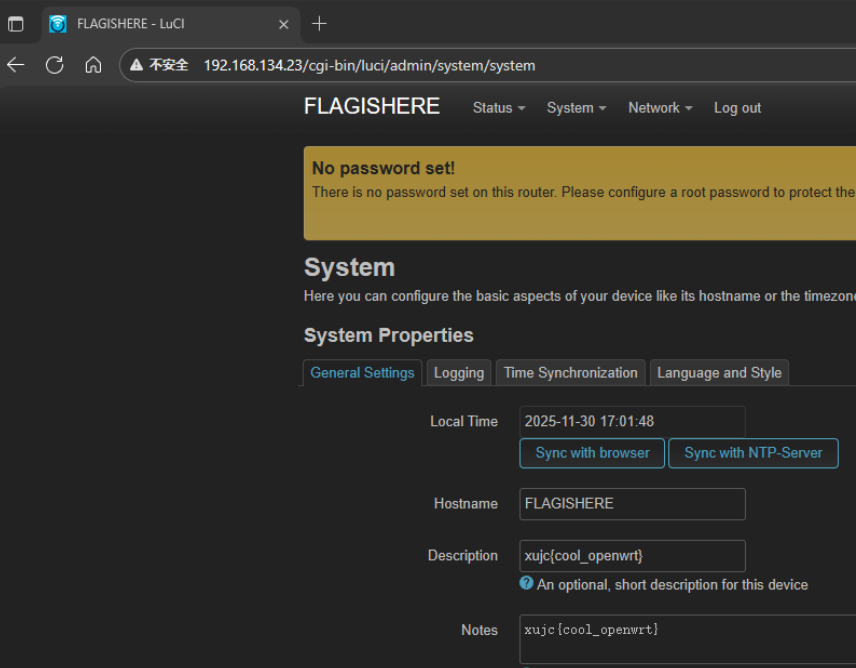Reload the page with refresh icon

point(55,65)
